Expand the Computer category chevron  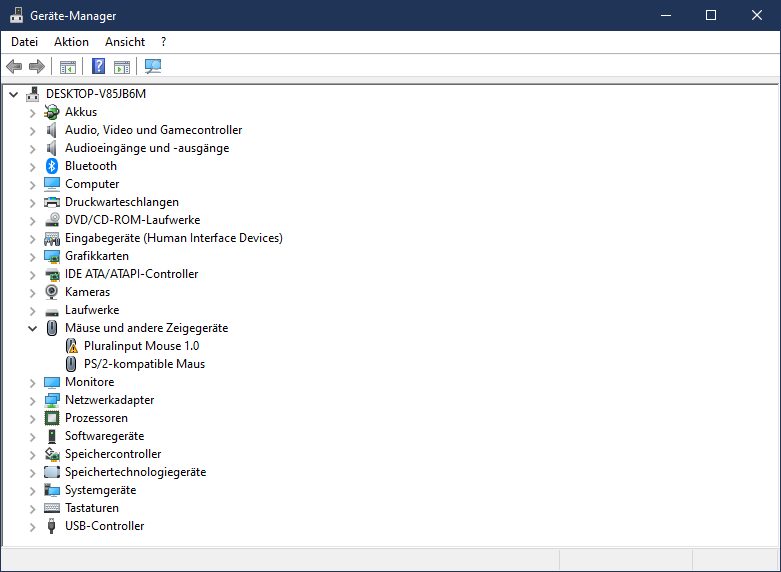point(32,185)
